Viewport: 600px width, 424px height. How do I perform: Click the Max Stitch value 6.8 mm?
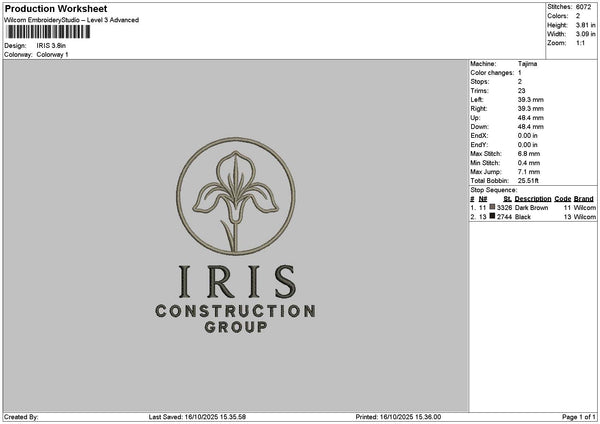pyautogui.click(x=528, y=154)
